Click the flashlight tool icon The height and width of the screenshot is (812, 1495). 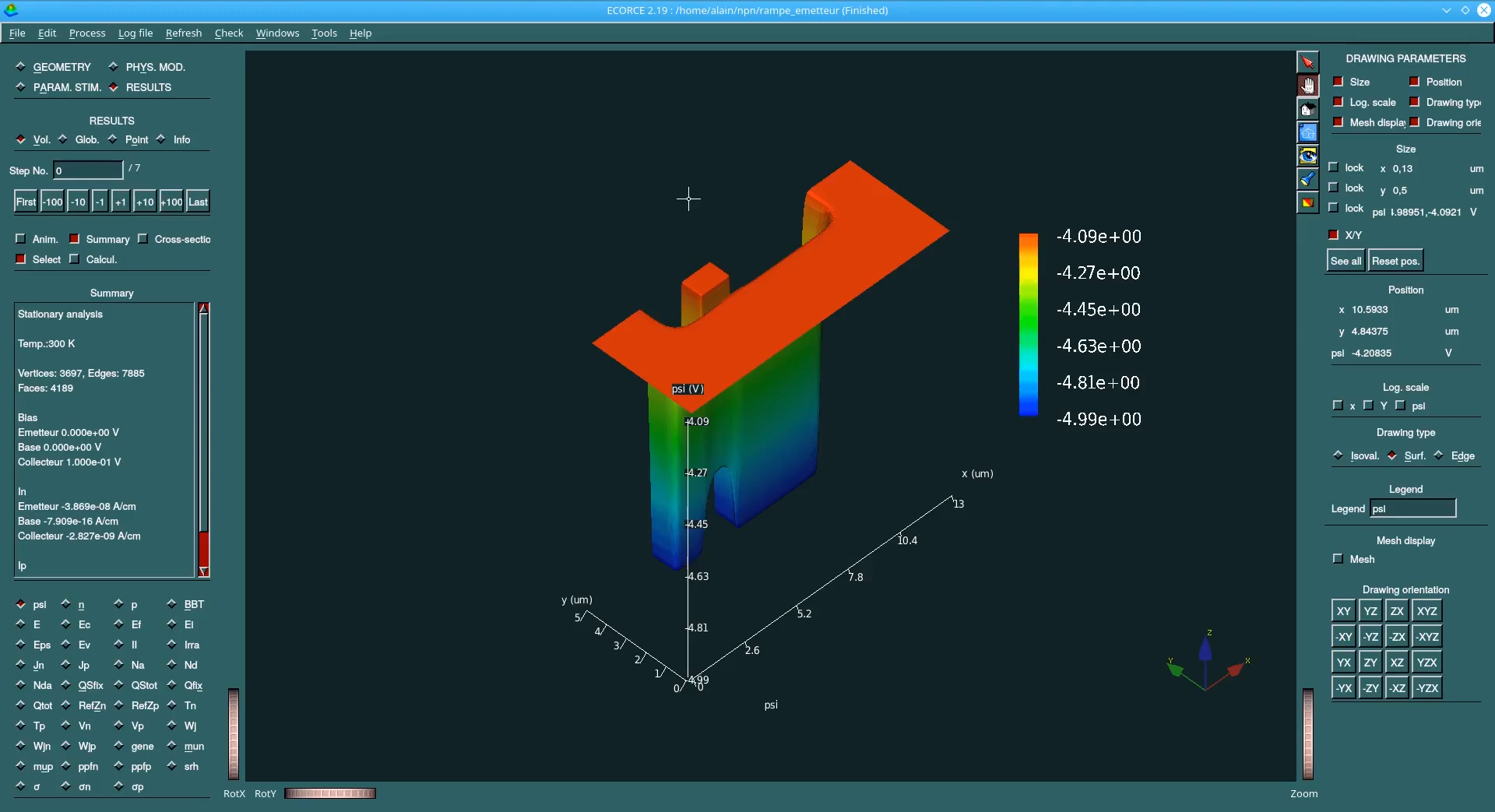click(x=1307, y=179)
